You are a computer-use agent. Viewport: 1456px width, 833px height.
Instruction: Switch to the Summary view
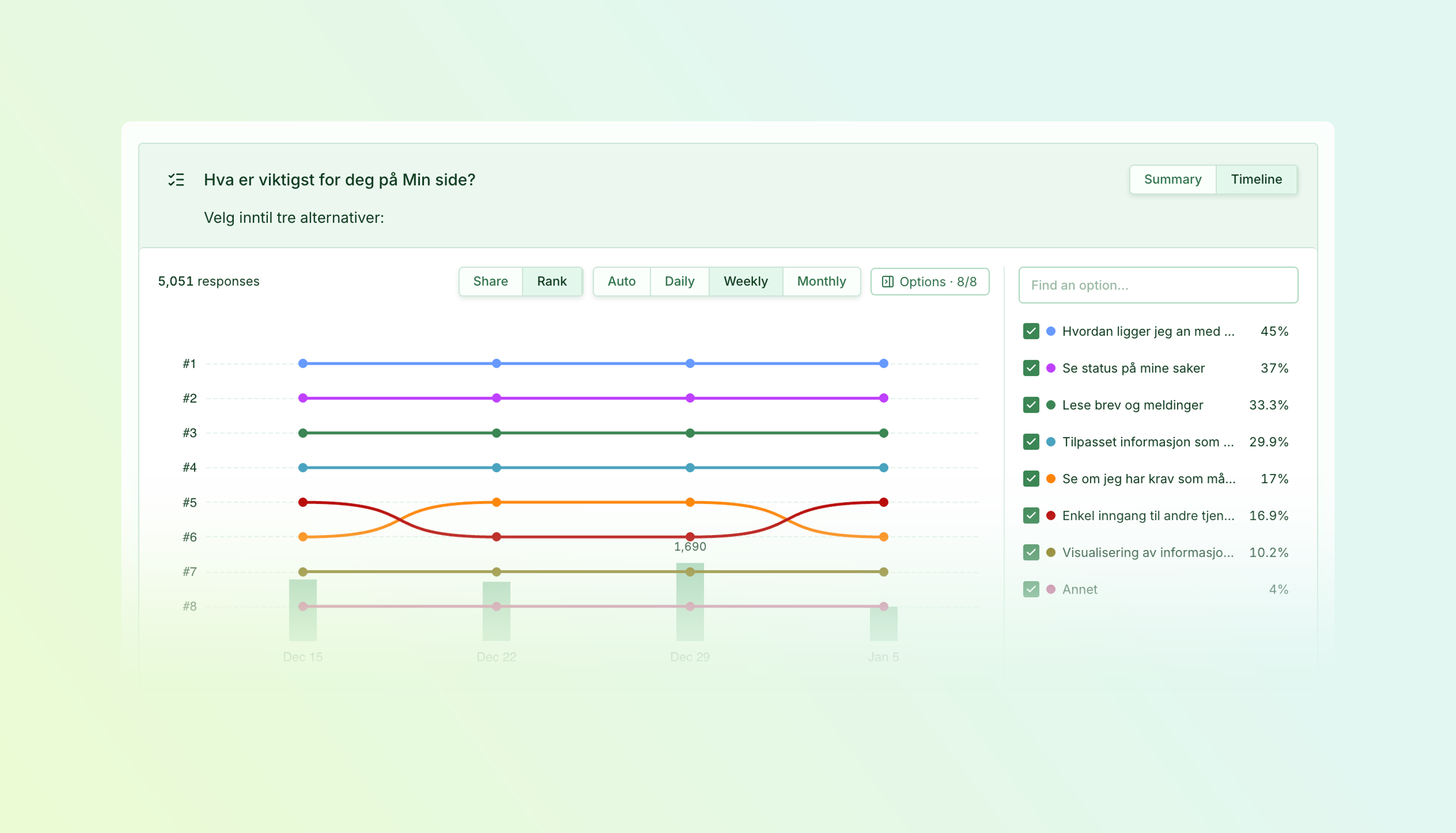[1172, 179]
